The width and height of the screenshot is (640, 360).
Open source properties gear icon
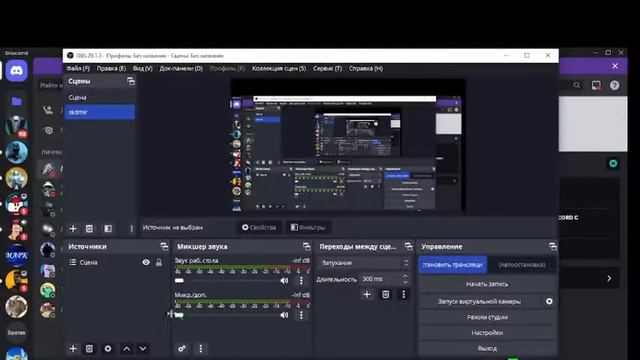[108, 349]
